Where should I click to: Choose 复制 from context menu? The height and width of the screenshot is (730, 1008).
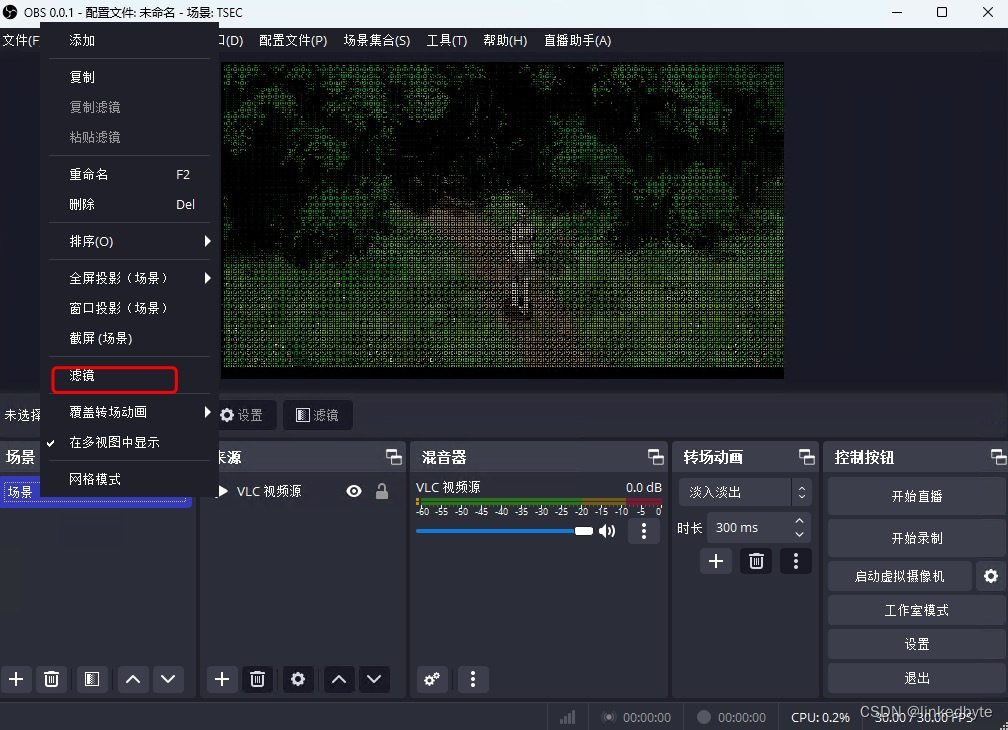(130, 77)
